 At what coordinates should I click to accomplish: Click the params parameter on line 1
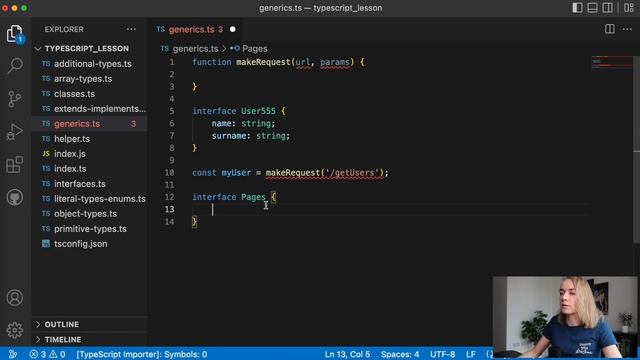click(335, 62)
